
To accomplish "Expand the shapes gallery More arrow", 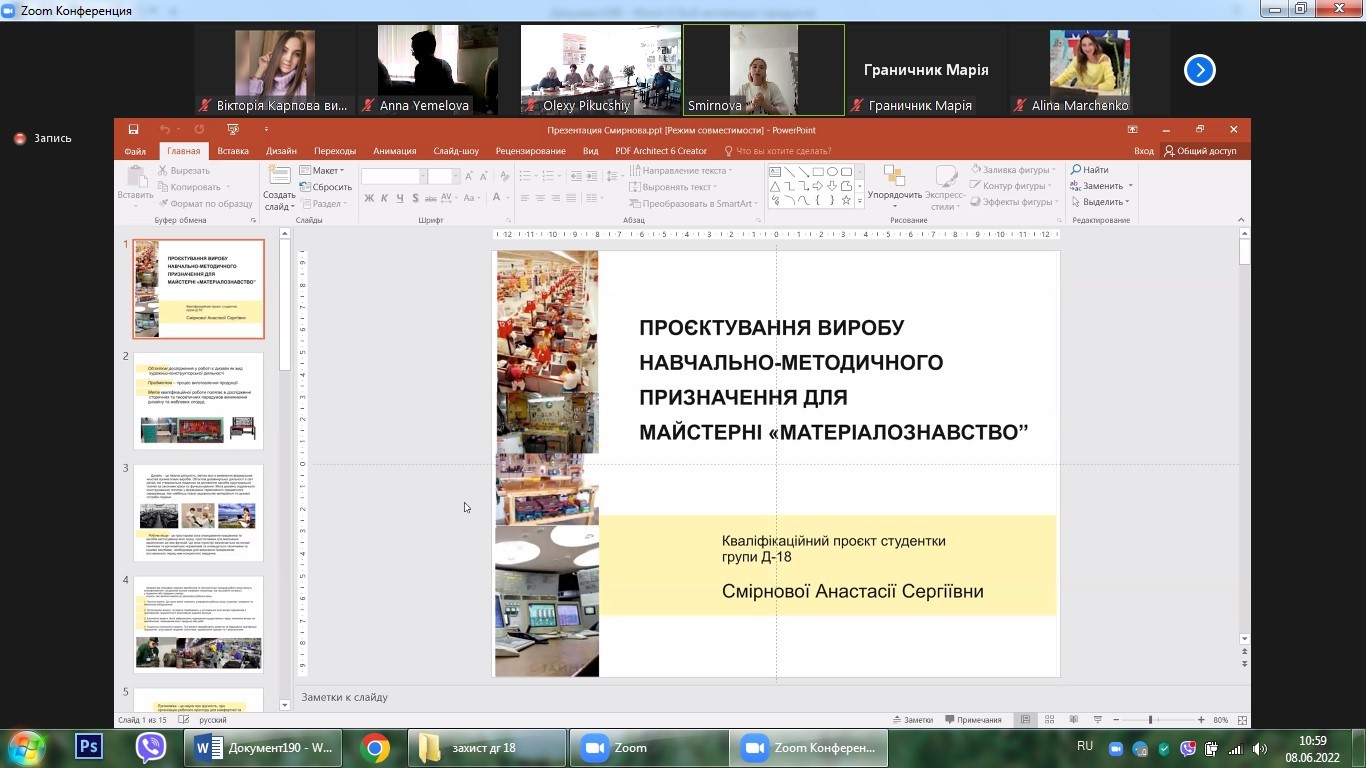I will point(860,201).
